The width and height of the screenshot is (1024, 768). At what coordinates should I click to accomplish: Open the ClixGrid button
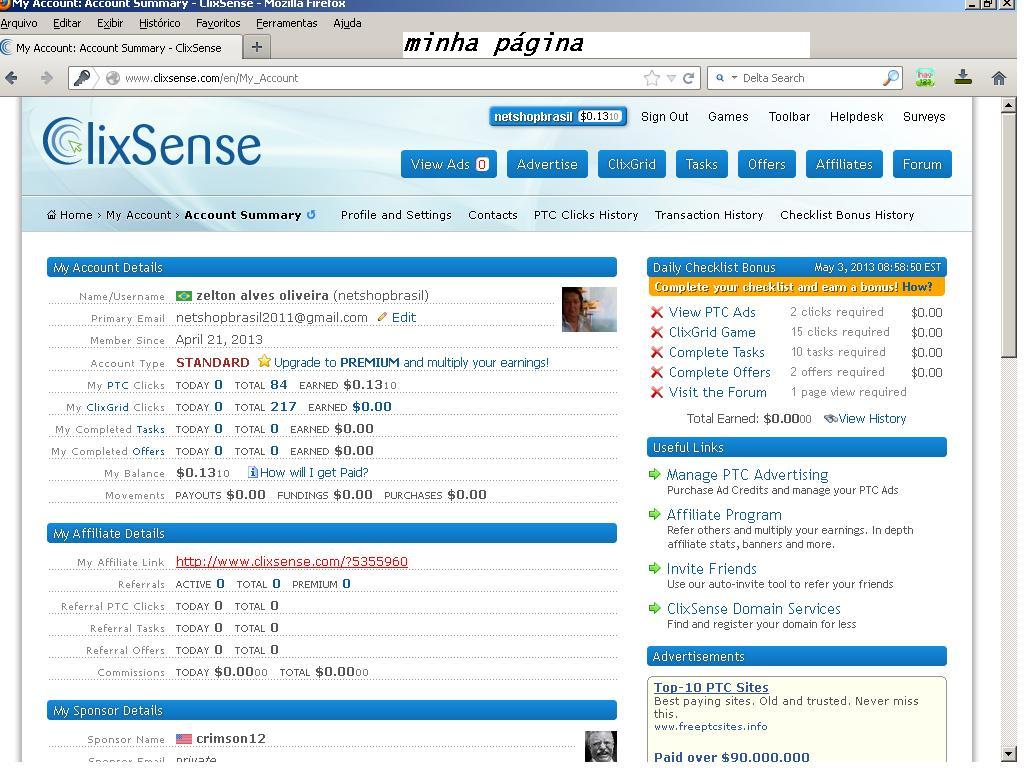(632, 164)
